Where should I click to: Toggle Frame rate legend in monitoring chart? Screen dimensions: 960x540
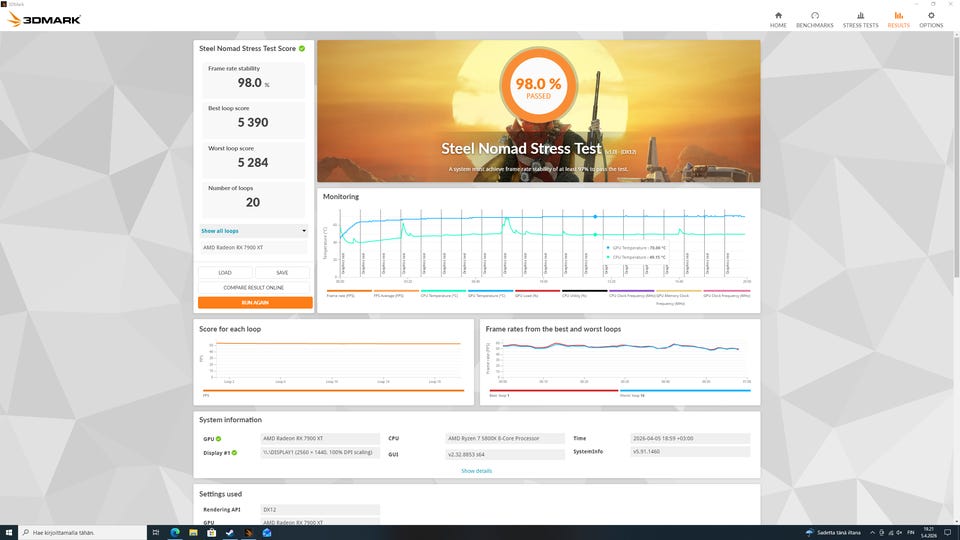349,293
